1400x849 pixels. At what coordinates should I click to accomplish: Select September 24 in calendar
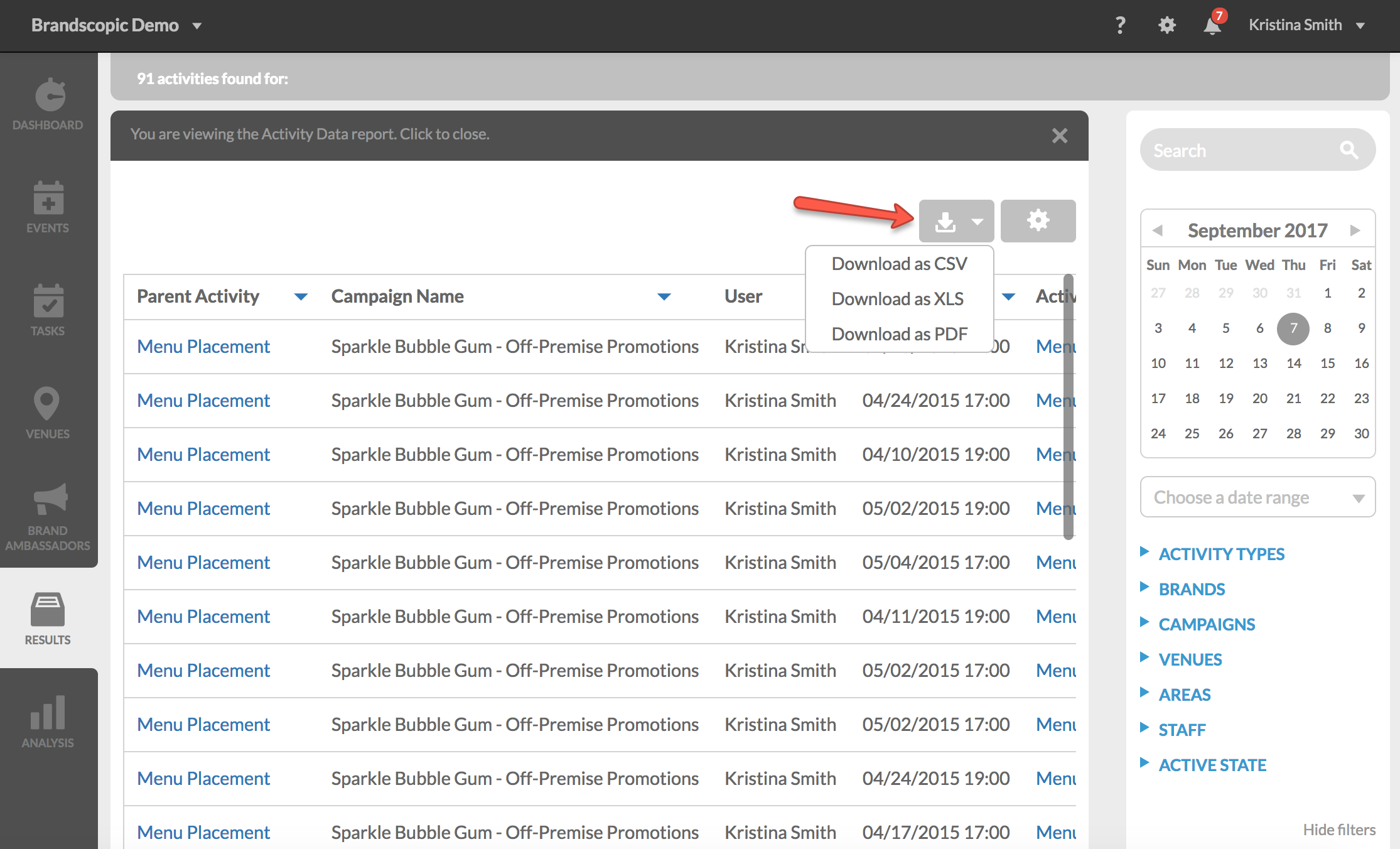1158,434
